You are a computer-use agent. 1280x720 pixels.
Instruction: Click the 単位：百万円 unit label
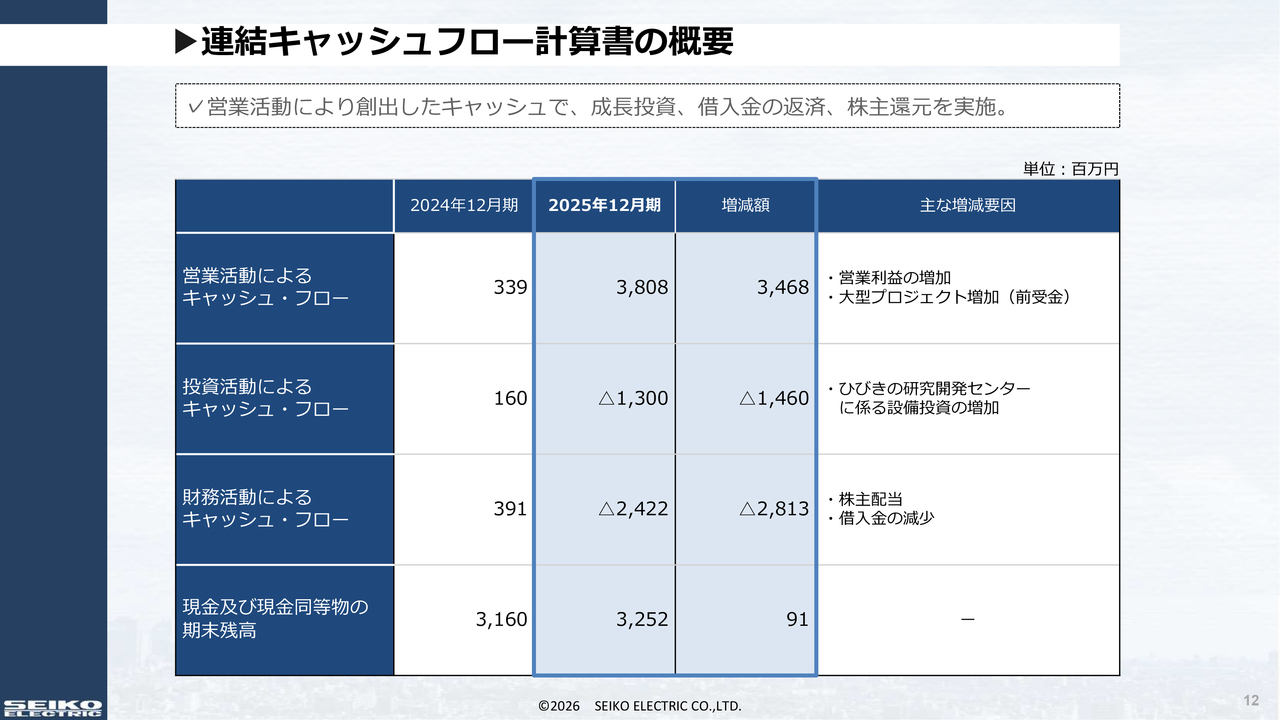tap(1070, 169)
